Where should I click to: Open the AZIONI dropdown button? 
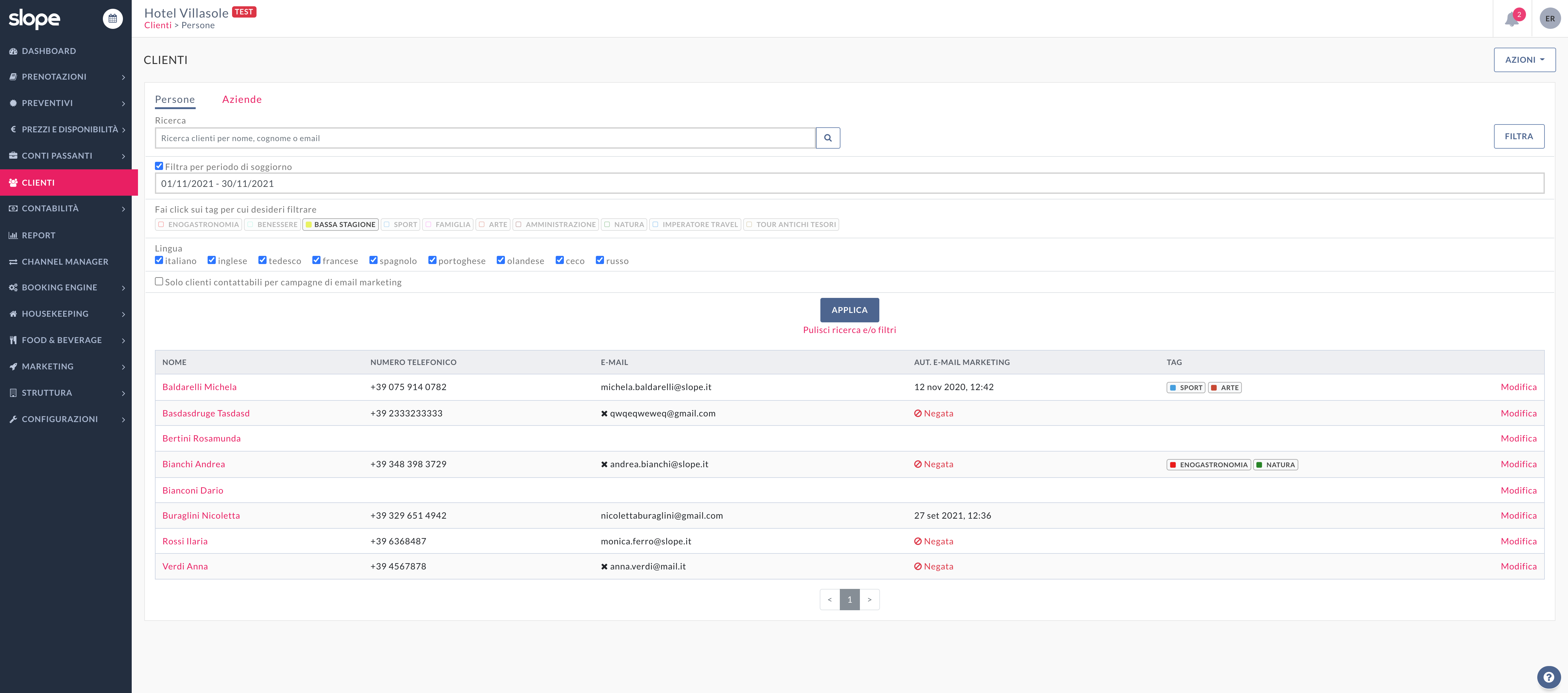point(1524,60)
